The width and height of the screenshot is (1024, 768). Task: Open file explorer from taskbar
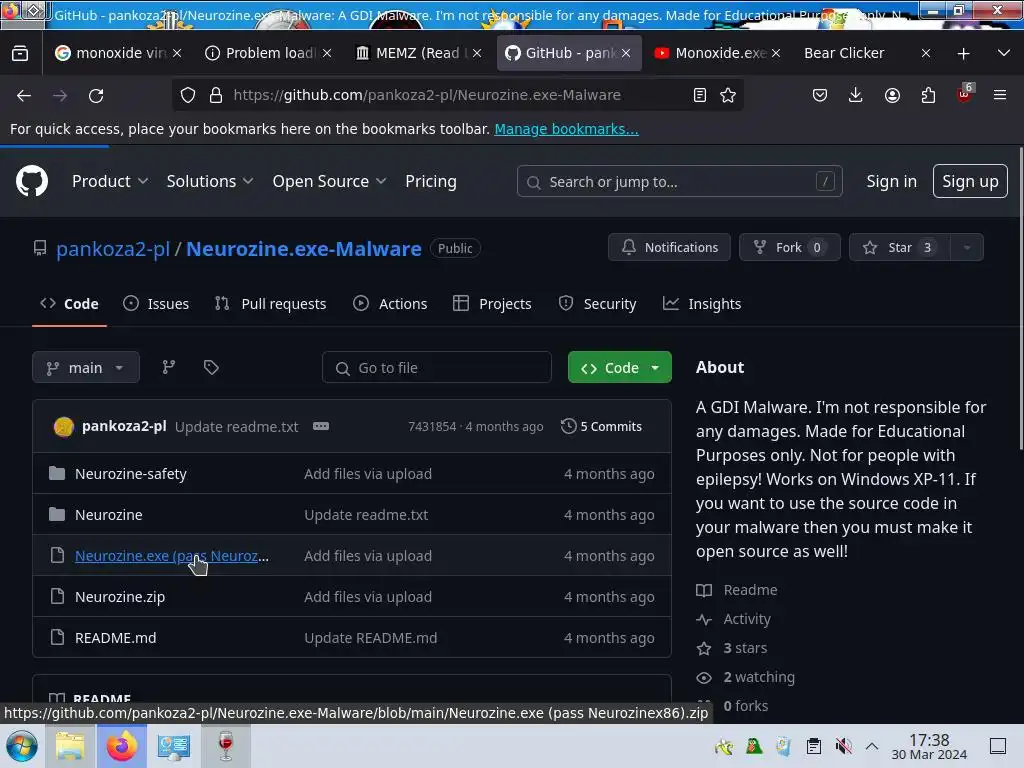click(x=70, y=746)
